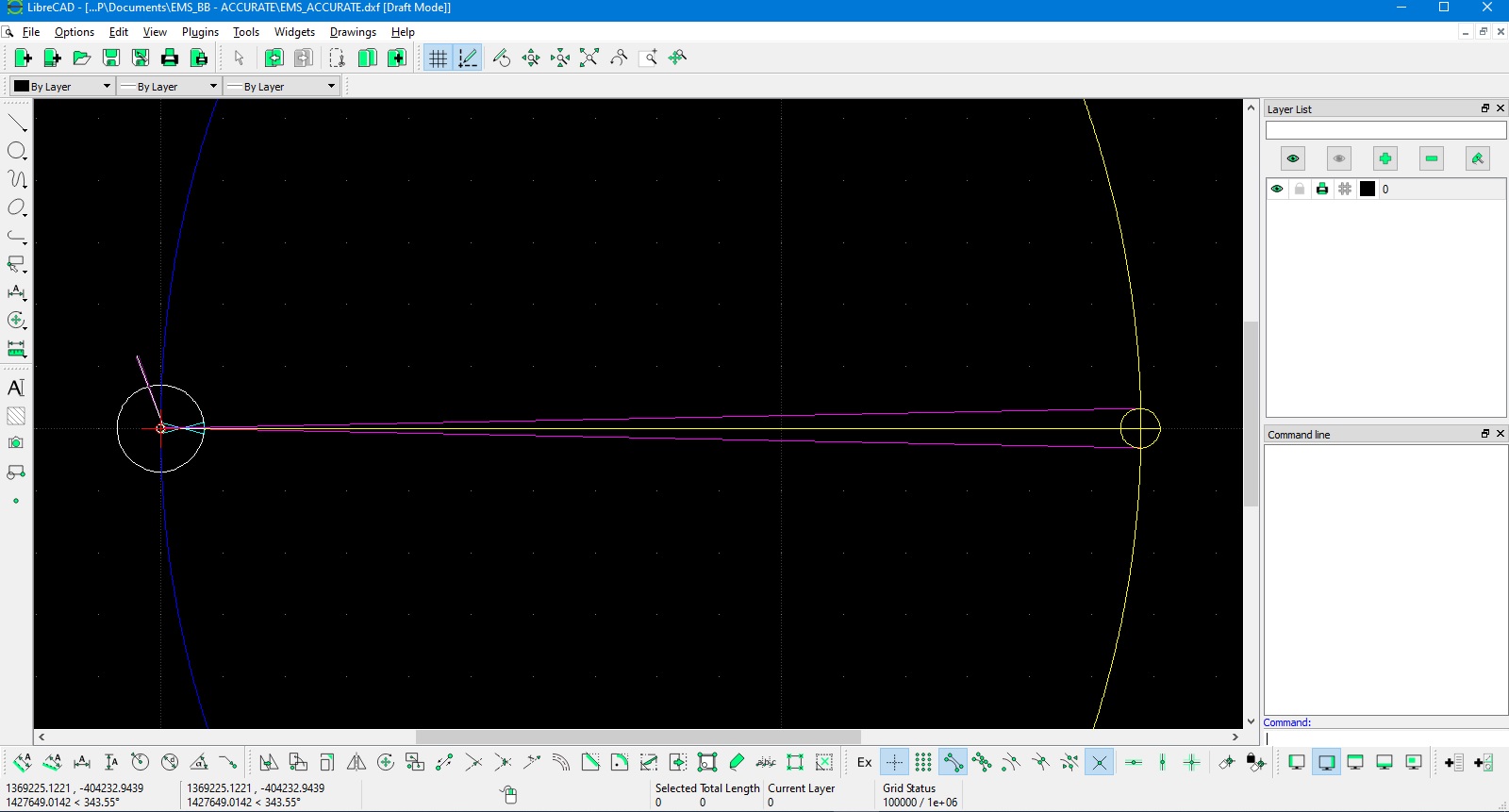Click the Paste icon in the toolbar
1509x812 pixels.
(x=397, y=58)
